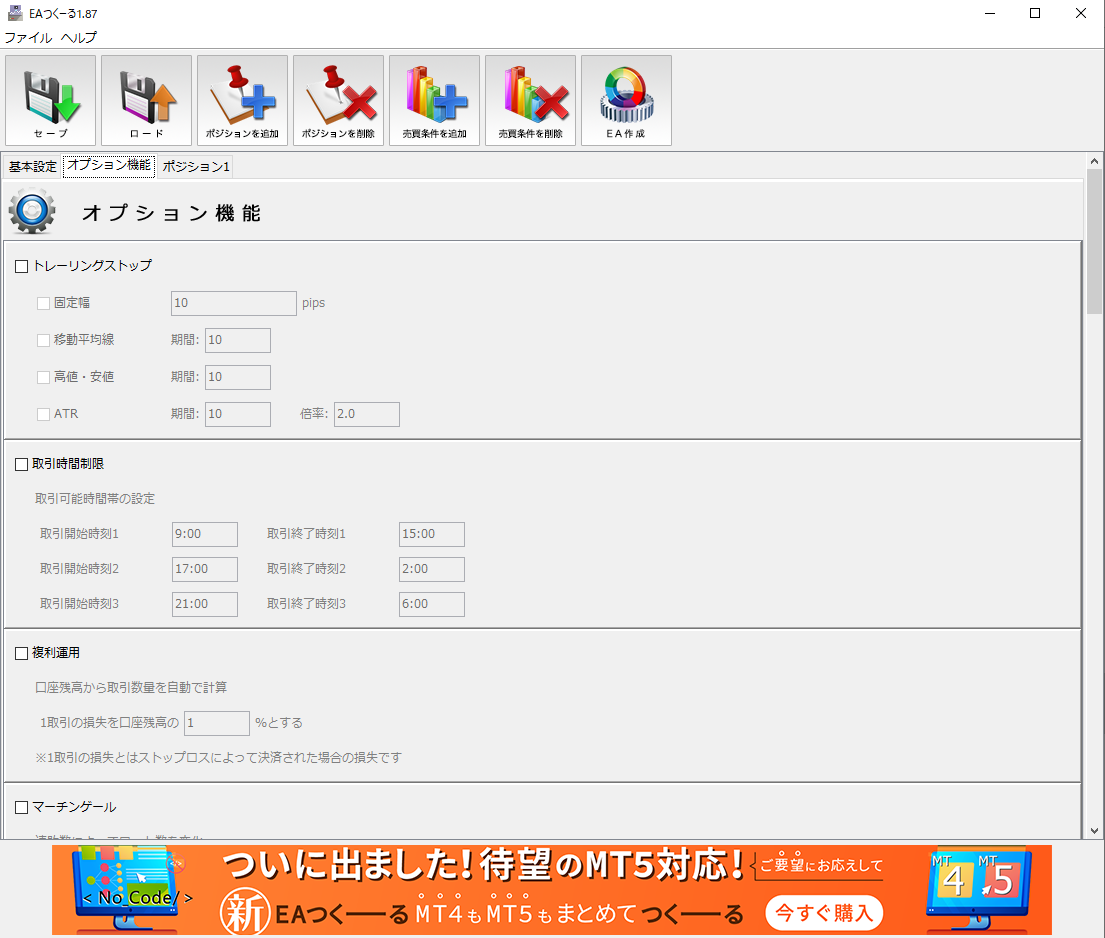Open the ヘルプ menu
The width and height of the screenshot is (1105, 938).
79,38
